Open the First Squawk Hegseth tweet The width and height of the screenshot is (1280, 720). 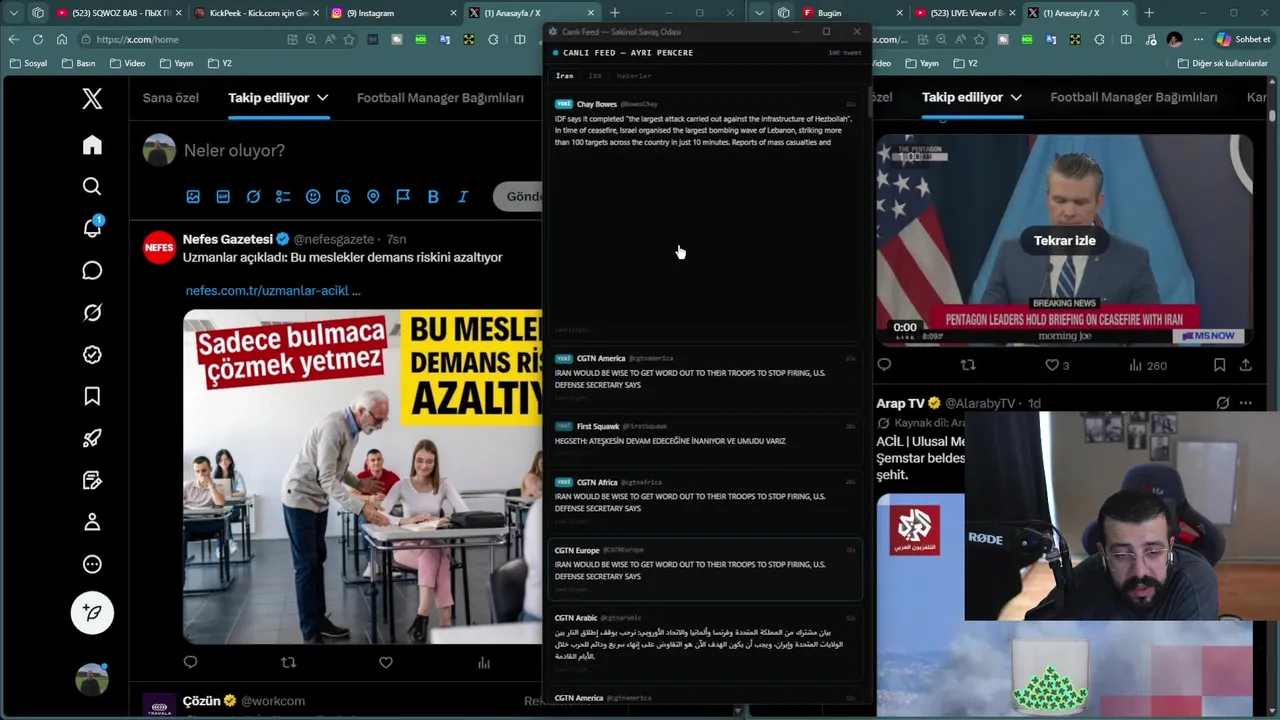pyautogui.click(x=705, y=438)
